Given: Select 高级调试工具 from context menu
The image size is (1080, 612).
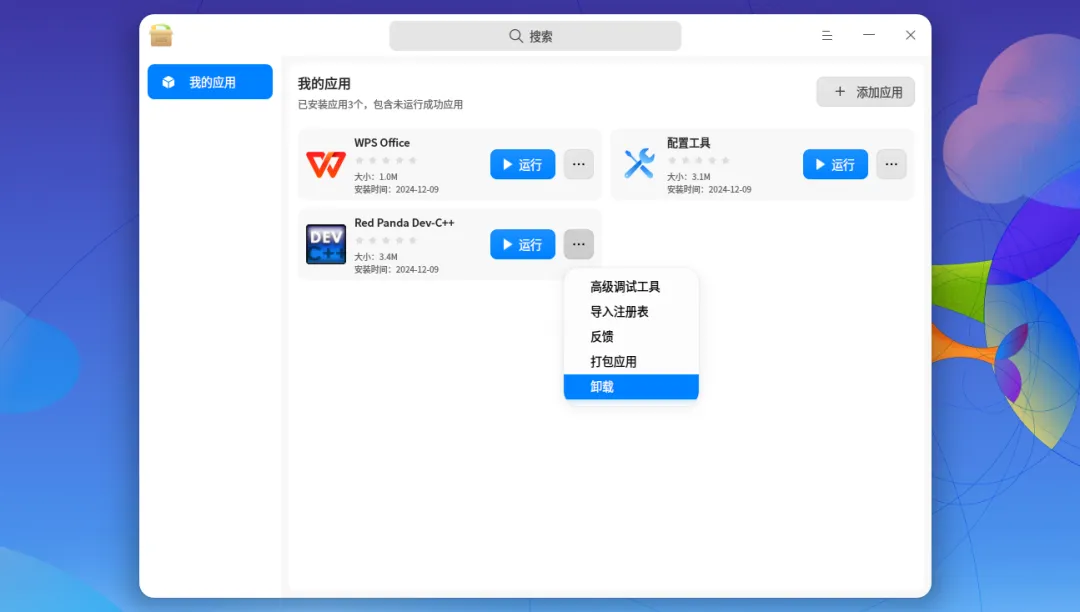Looking at the screenshot, I should click(x=631, y=287).
